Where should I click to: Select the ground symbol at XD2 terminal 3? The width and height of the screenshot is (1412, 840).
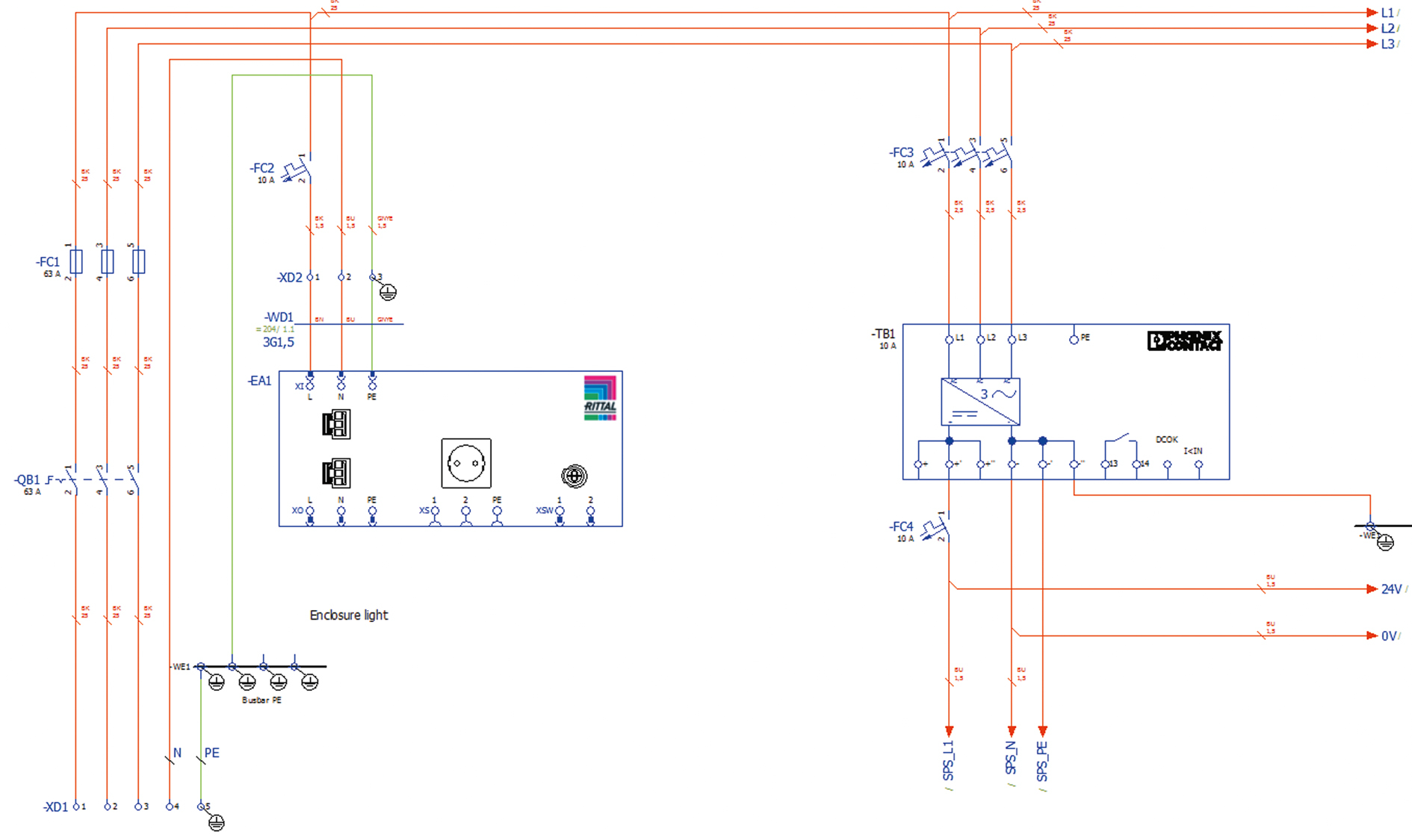(x=388, y=293)
